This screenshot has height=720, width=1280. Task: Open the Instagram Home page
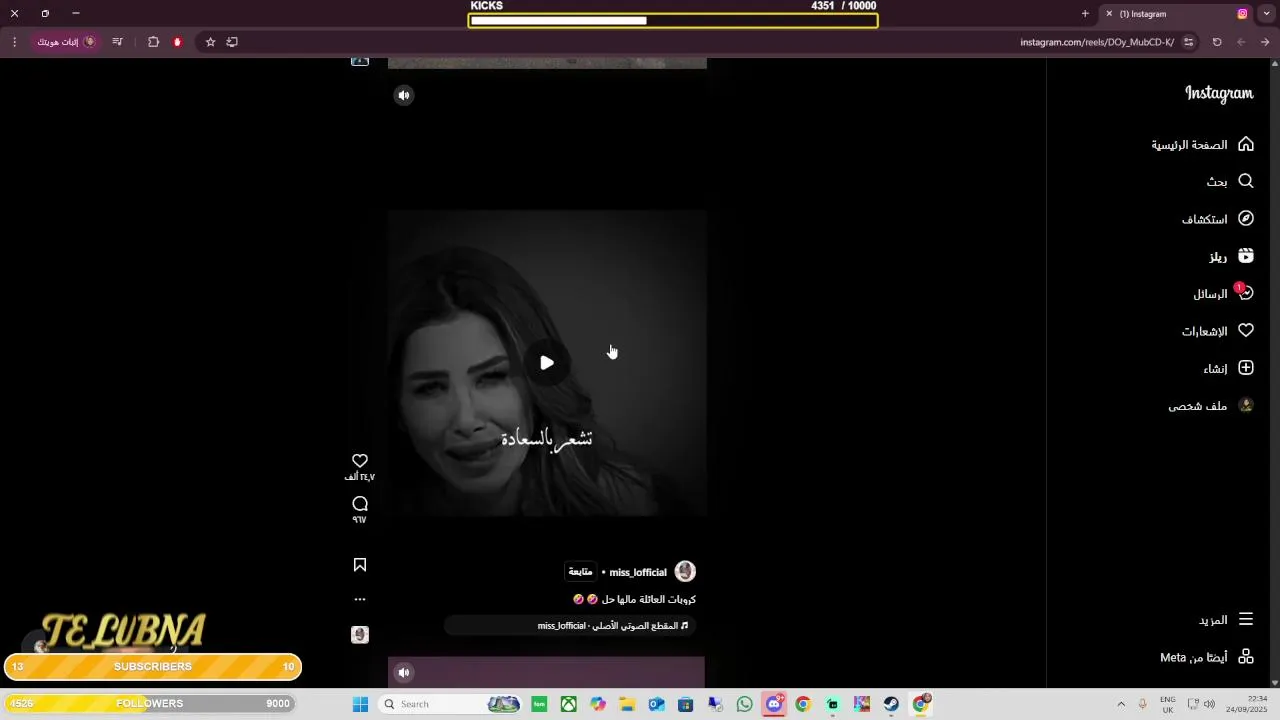[x=1202, y=144]
